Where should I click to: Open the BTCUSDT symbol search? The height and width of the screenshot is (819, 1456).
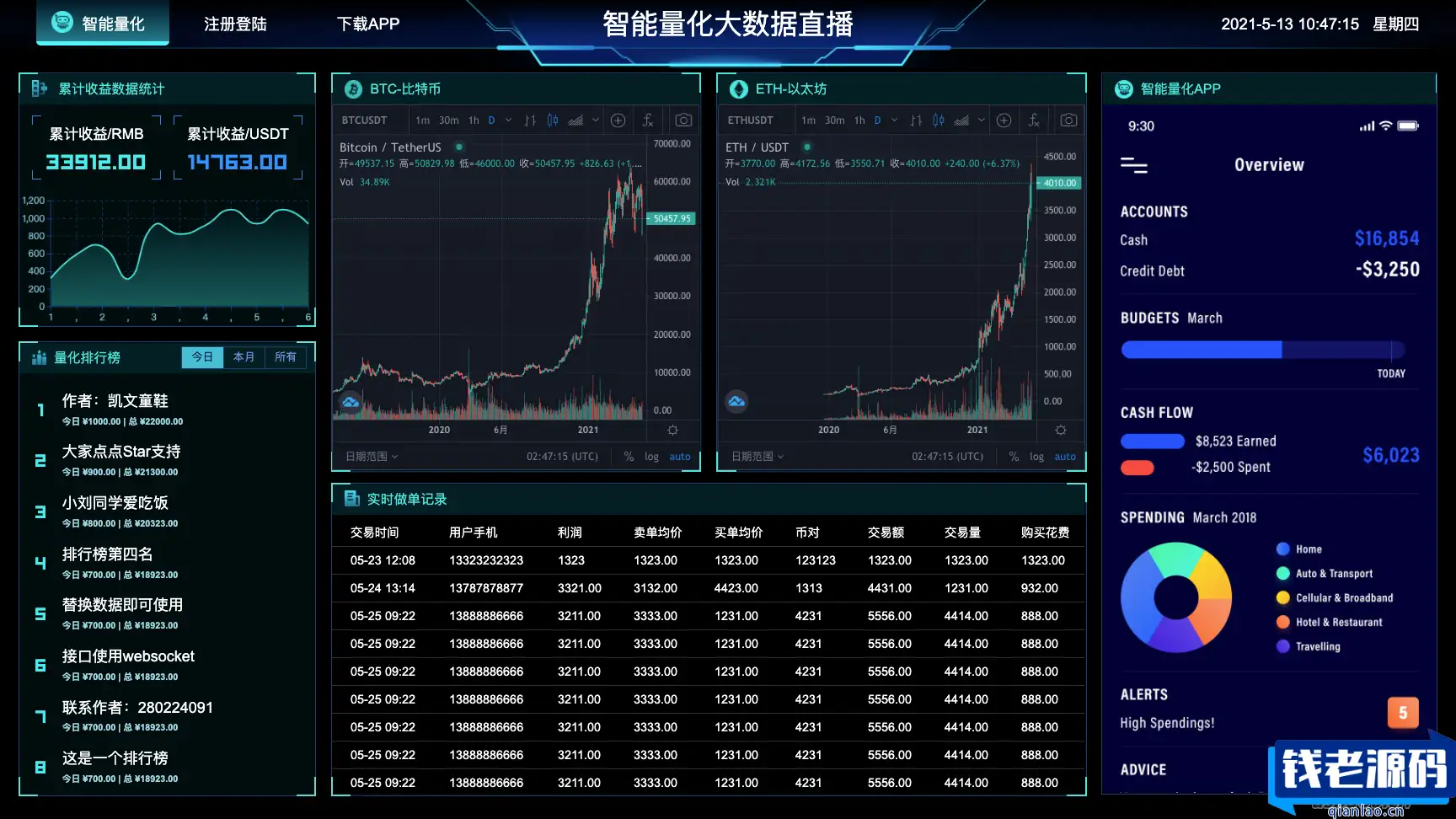(x=364, y=120)
